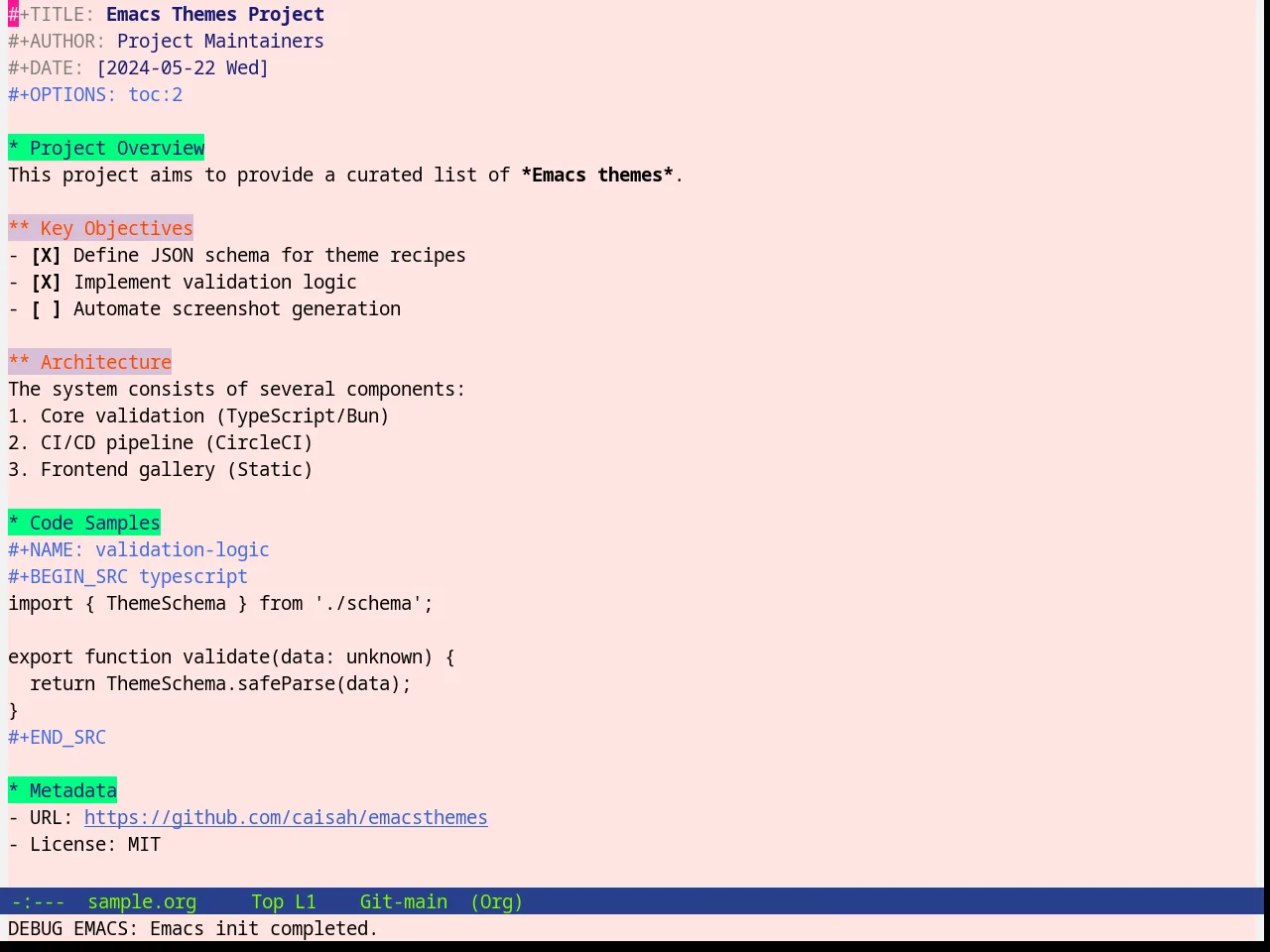Collapse the 'Code Samples' heading
Screen dimensions: 1270x952
click(x=84, y=523)
